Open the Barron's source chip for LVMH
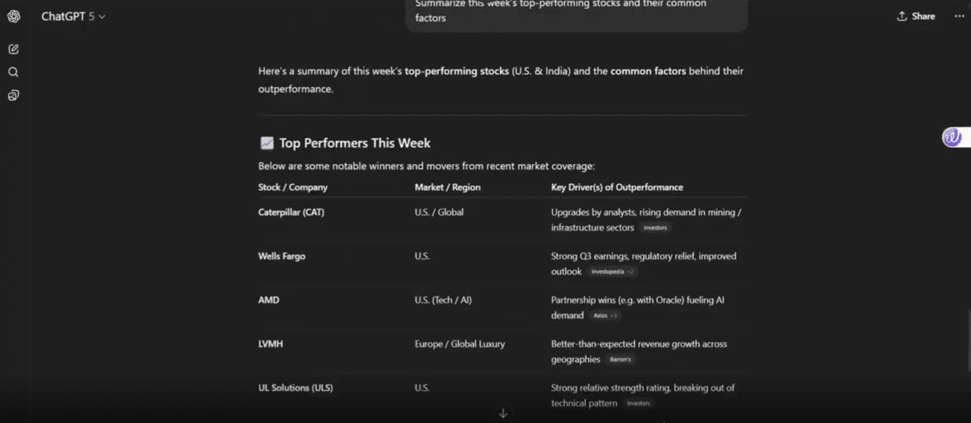The height and width of the screenshot is (423, 971). pos(620,360)
